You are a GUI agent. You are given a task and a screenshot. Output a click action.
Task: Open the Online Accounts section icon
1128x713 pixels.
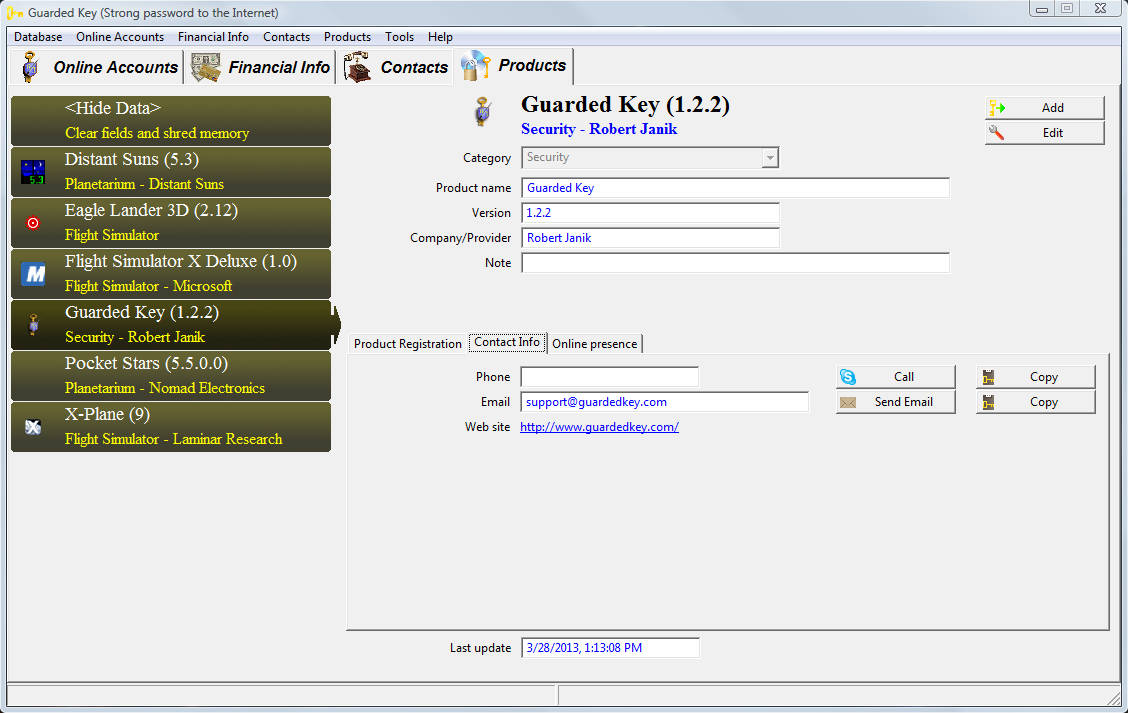(x=30, y=67)
